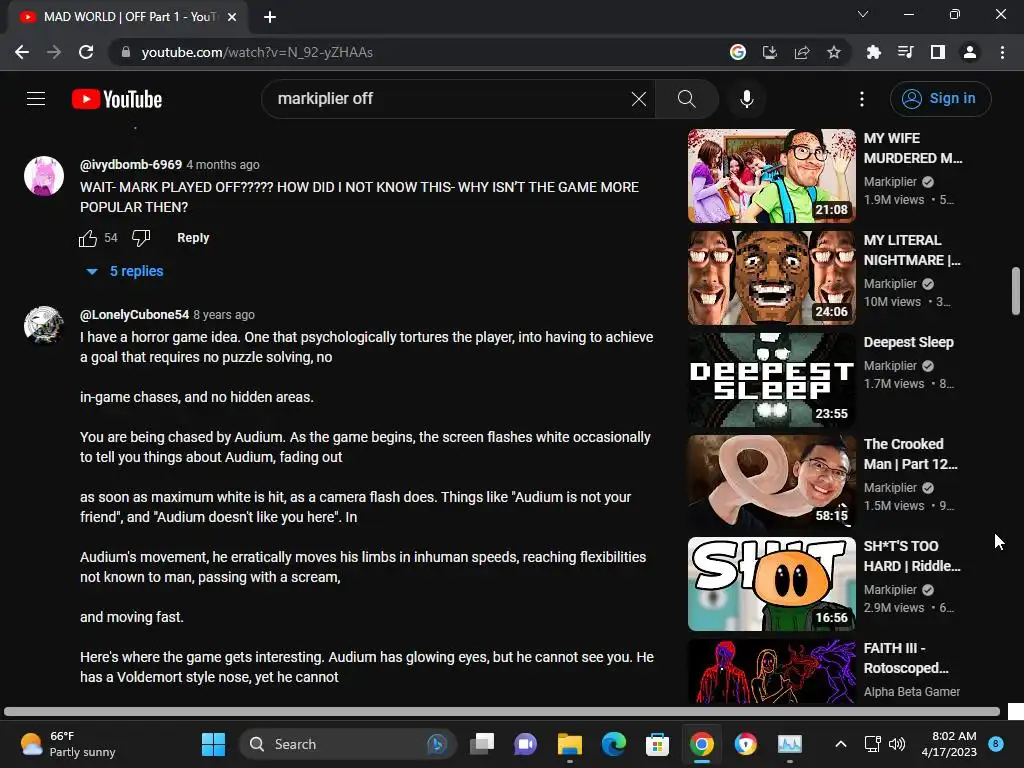Click the page vertical scrollbar thumb
The height and width of the screenshot is (768, 1024).
click(1016, 290)
